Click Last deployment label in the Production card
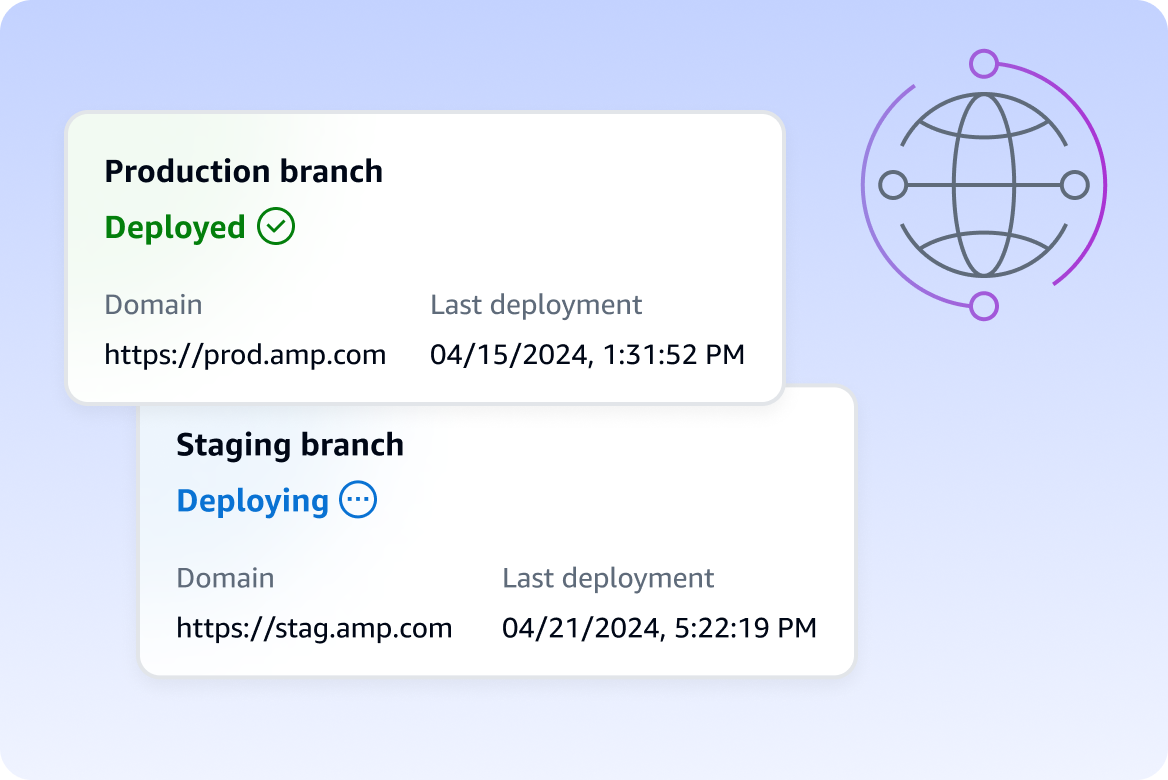The image size is (1168, 780). (536, 304)
